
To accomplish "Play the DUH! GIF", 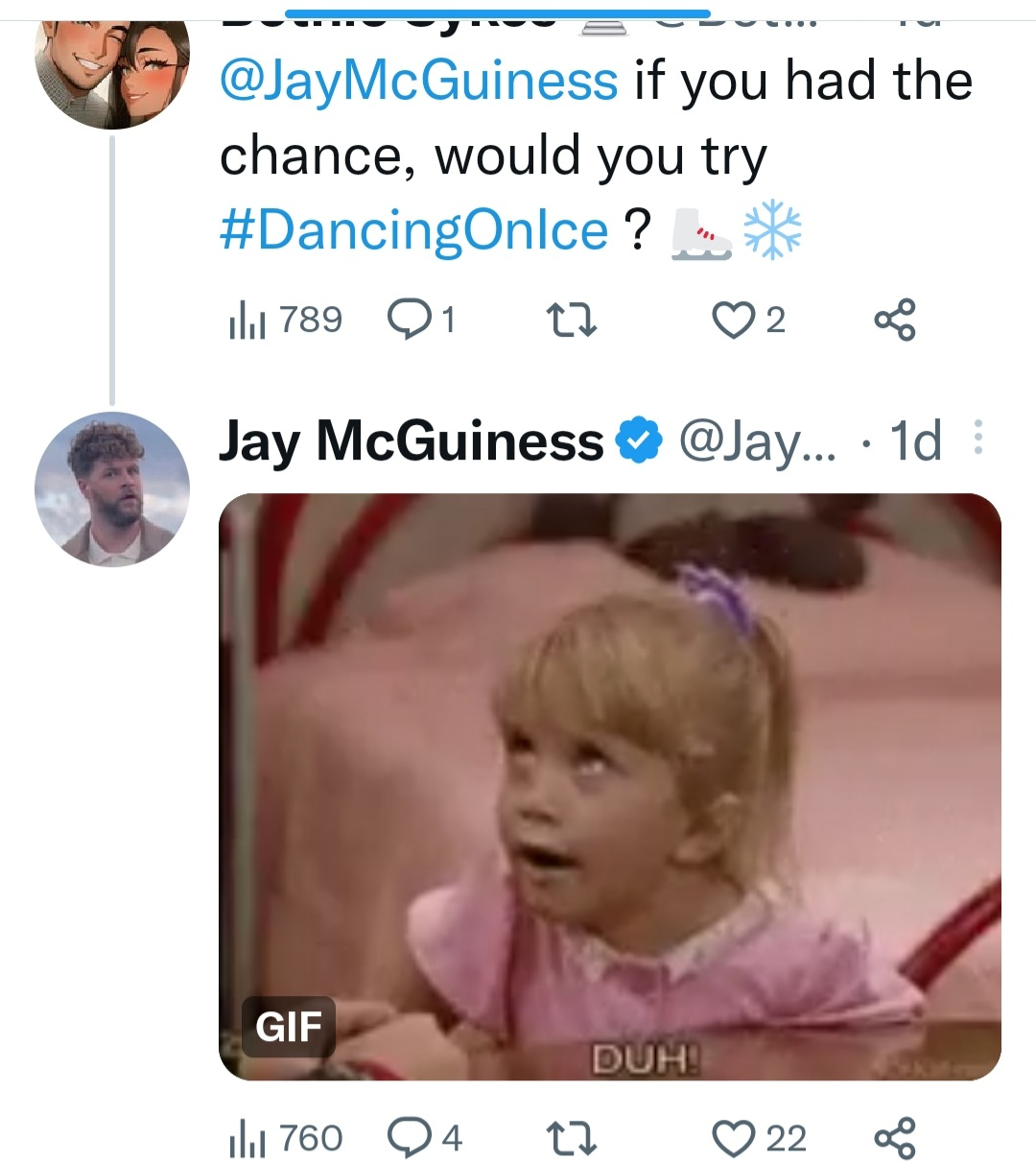I will [x=609, y=787].
